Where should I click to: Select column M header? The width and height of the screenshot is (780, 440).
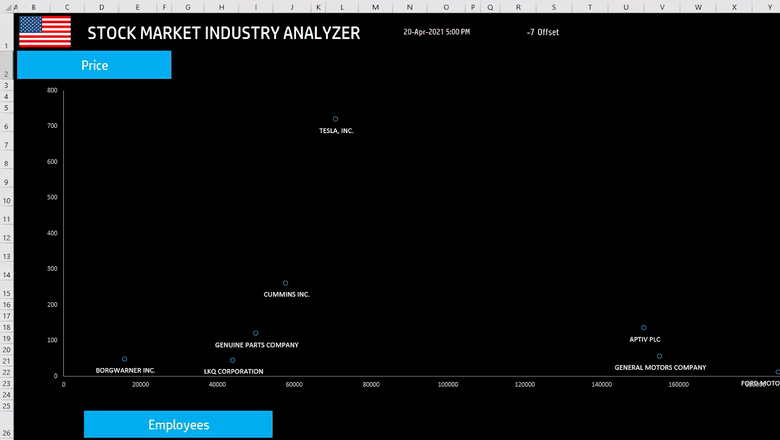[375, 7]
